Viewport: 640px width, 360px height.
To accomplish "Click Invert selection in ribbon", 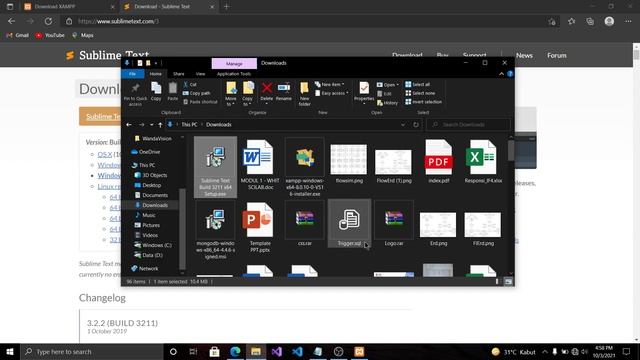I will (423, 102).
